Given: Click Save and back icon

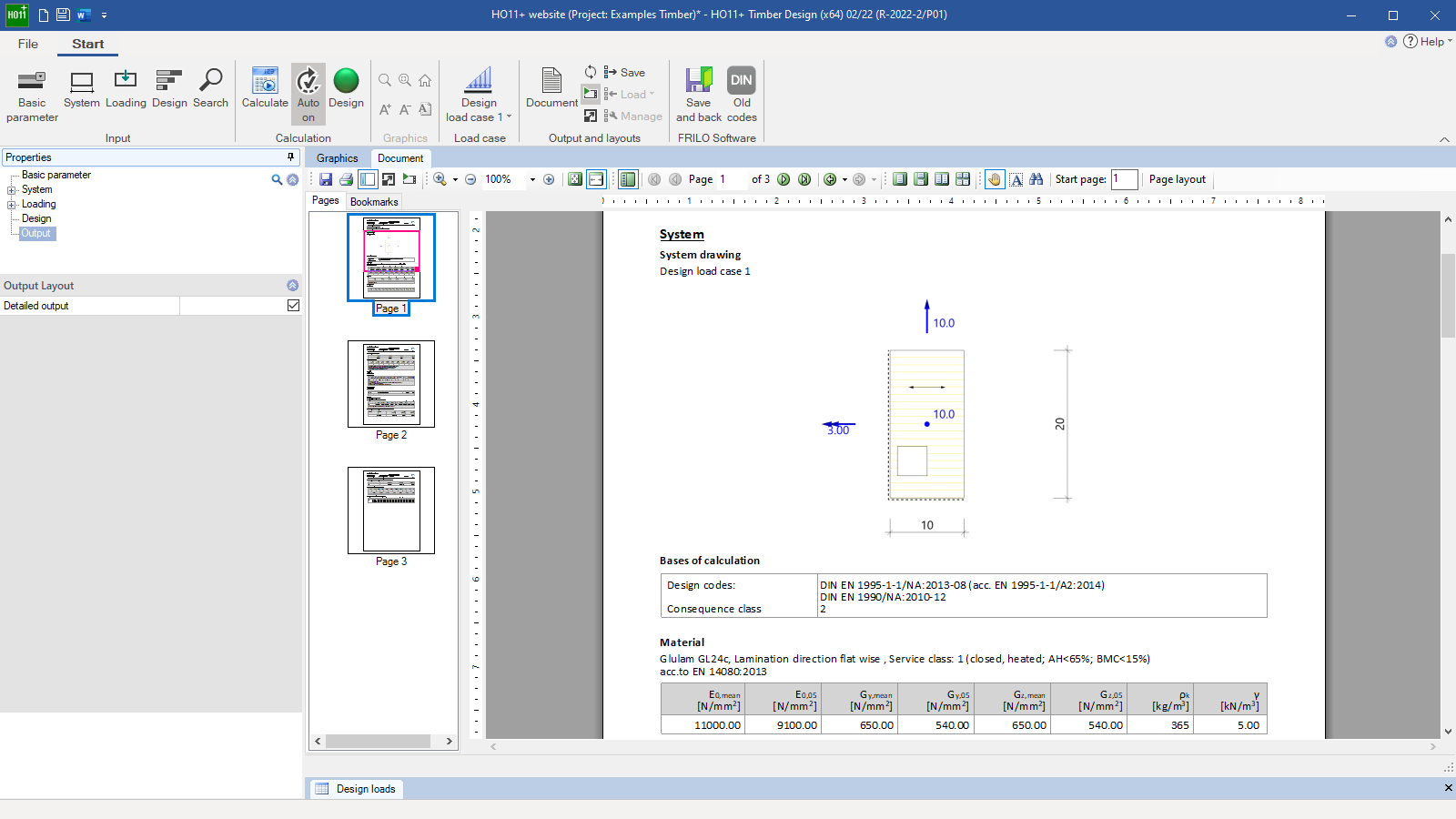Looking at the screenshot, I should point(699,95).
